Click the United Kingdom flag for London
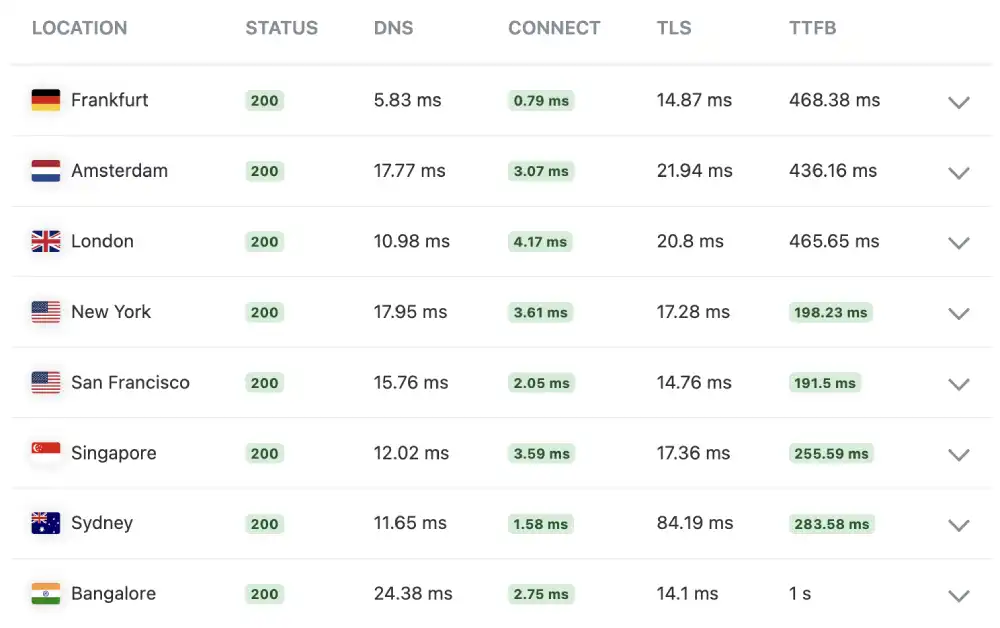The image size is (1000, 628). point(45,241)
